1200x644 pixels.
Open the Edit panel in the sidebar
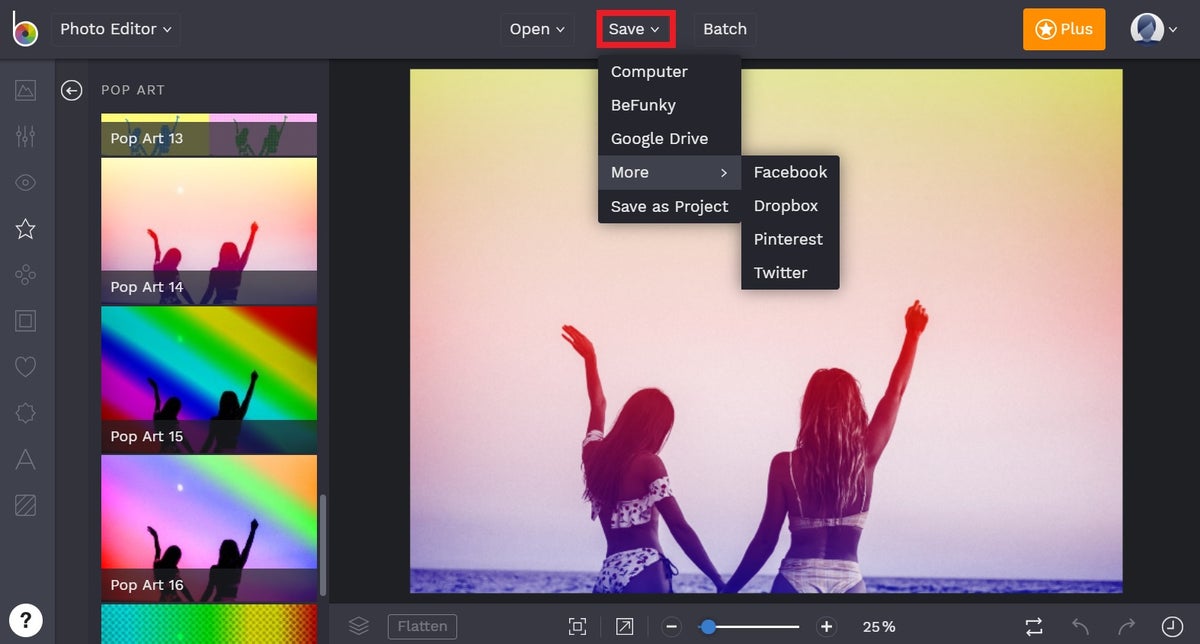25,138
